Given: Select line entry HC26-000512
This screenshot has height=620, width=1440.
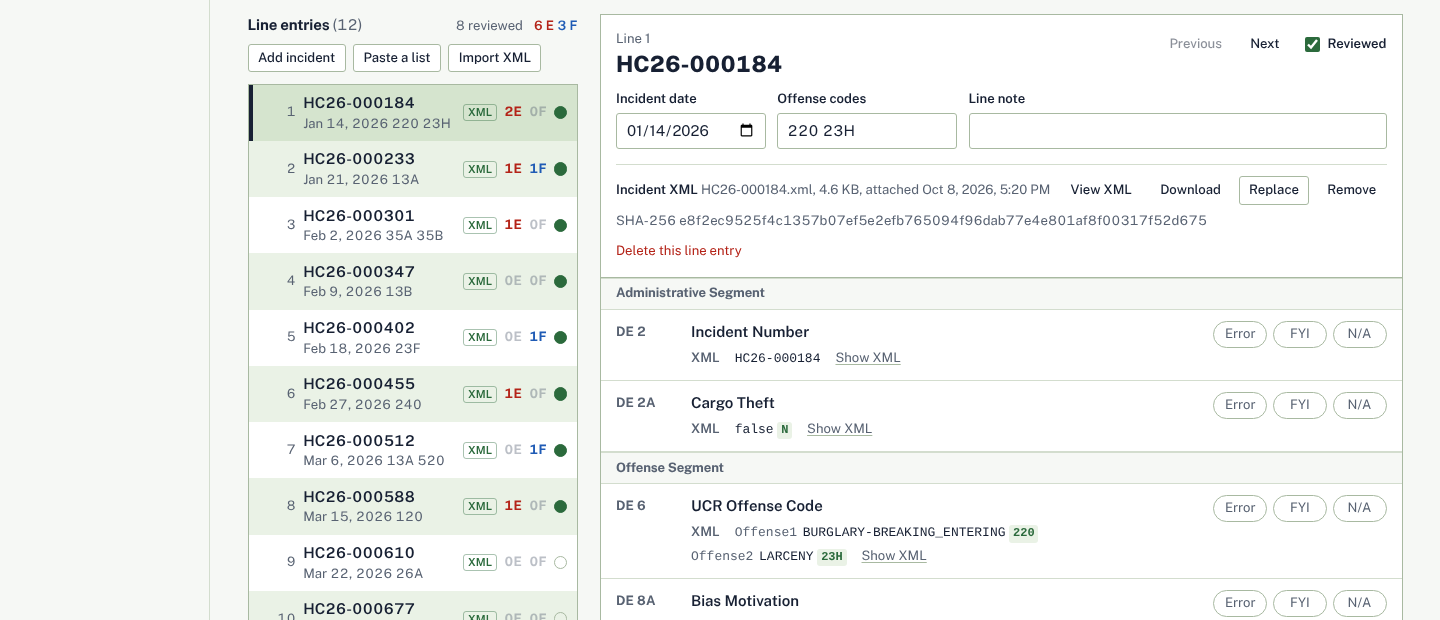Looking at the screenshot, I should (x=414, y=450).
